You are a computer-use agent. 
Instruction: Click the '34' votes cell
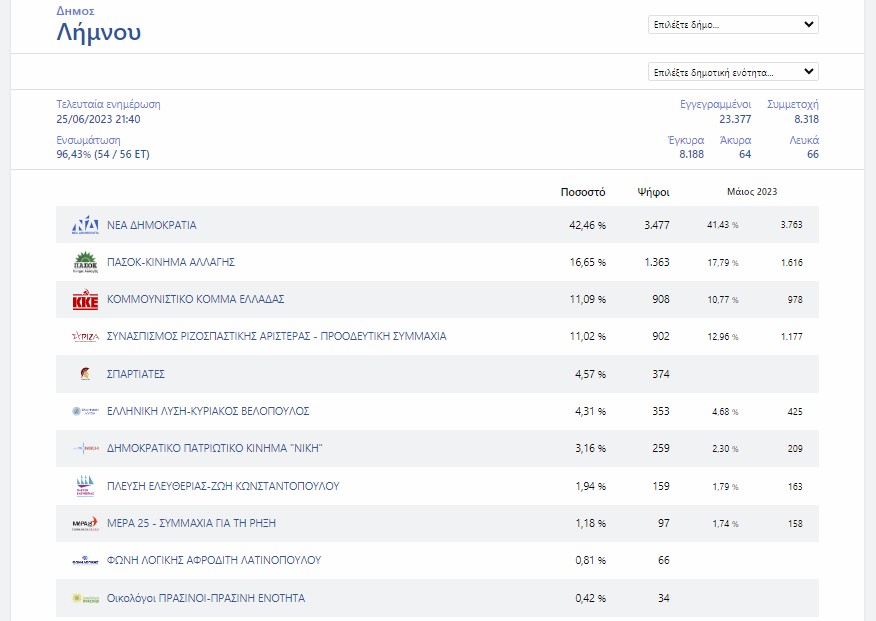[x=664, y=598]
